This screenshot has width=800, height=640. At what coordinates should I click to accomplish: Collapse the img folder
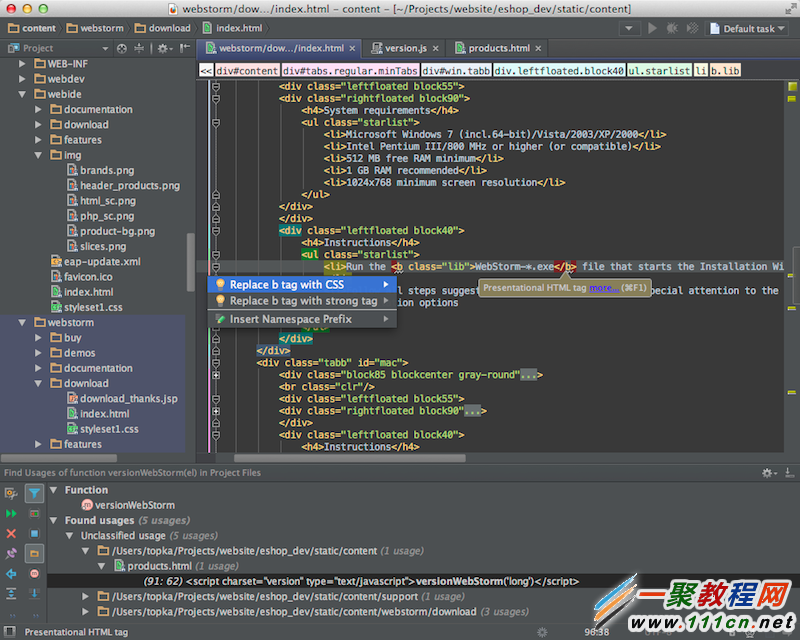pyautogui.click(x=38, y=155)
